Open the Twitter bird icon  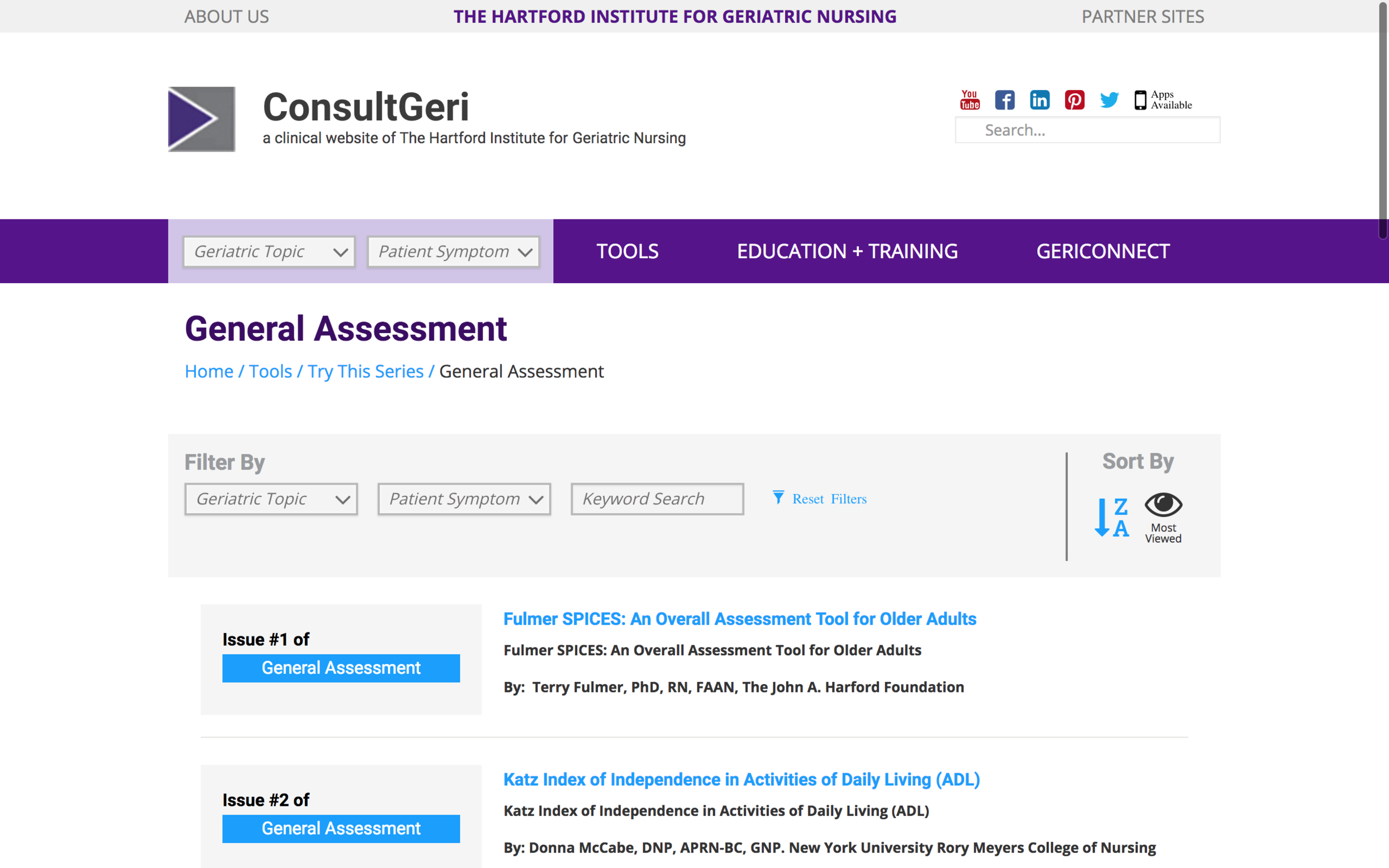click(x=1110, y=100)
